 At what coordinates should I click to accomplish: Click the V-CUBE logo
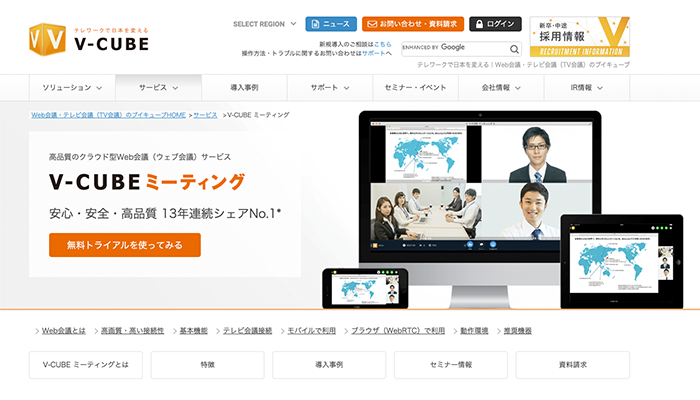point(89,40)
